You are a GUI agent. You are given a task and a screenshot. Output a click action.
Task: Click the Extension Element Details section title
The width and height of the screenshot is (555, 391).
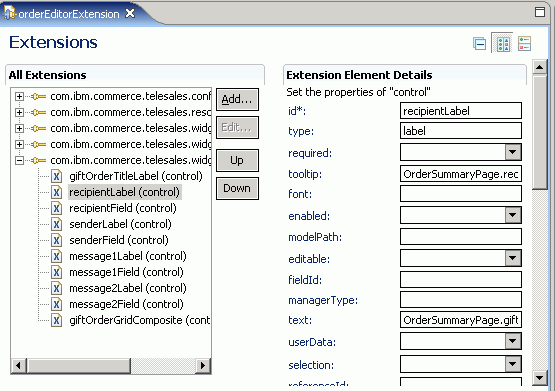(359, 75)
